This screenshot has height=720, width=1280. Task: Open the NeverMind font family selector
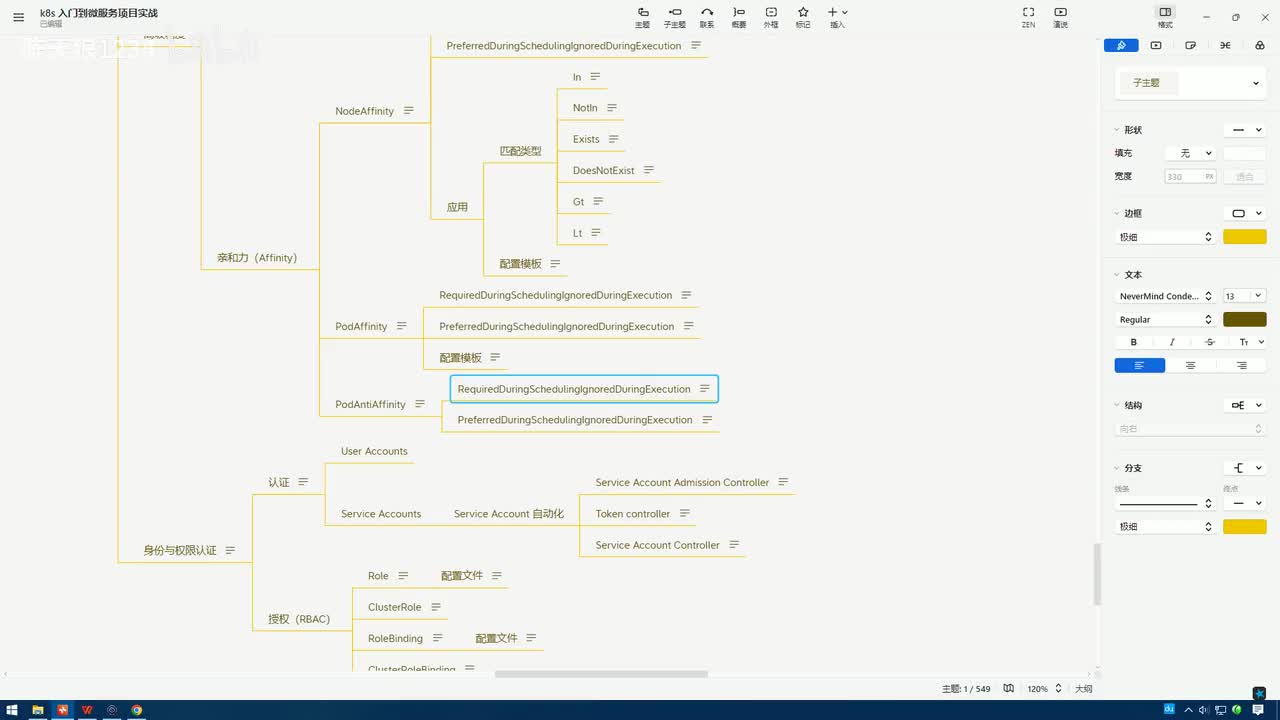1165,296
